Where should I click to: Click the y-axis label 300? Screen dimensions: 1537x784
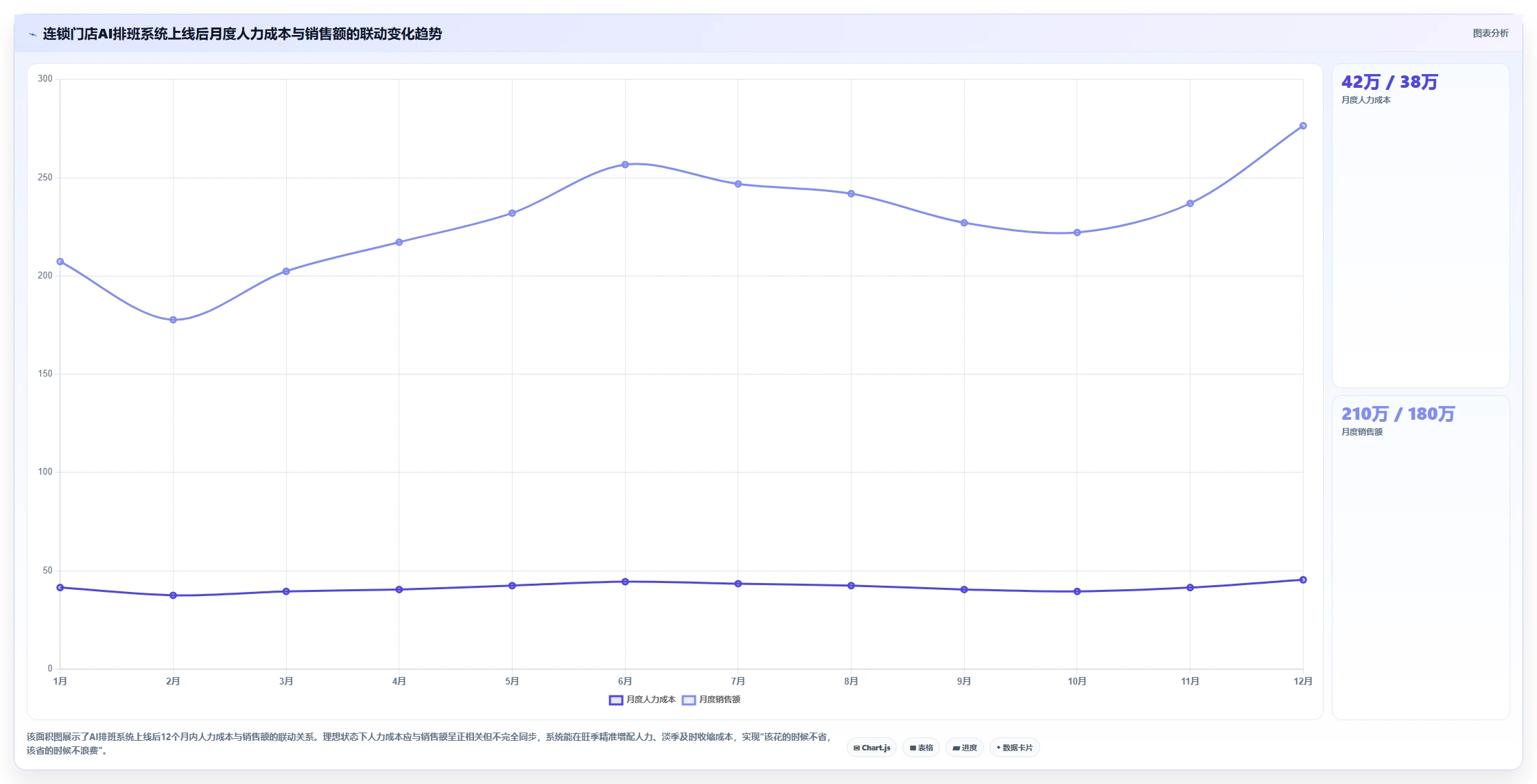[45, 79]
